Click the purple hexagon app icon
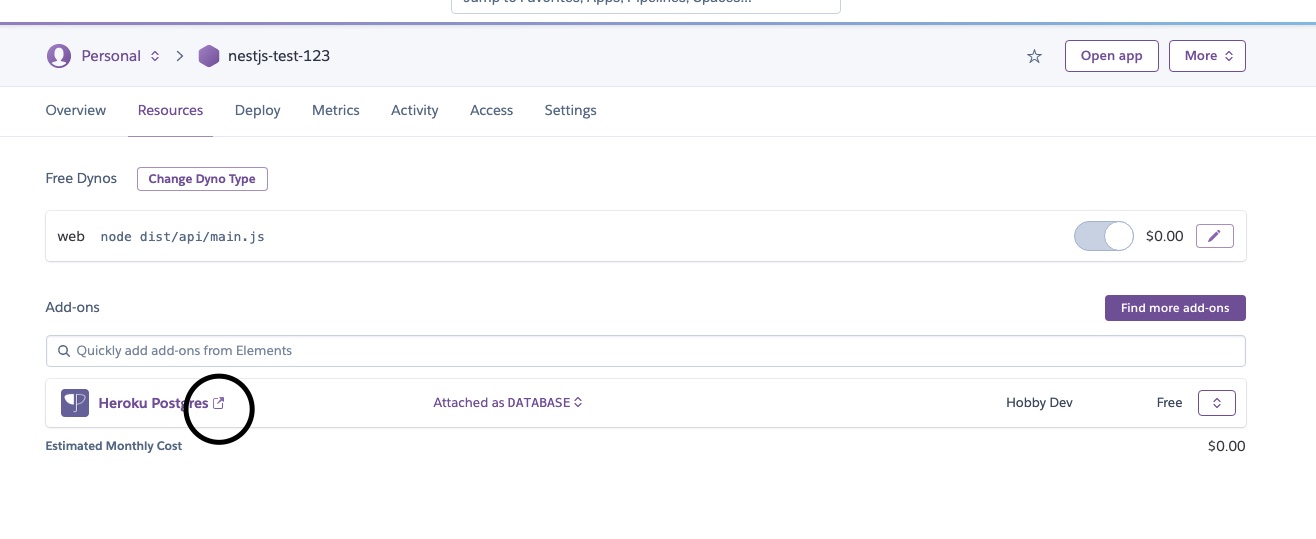 tap(208, 56)
